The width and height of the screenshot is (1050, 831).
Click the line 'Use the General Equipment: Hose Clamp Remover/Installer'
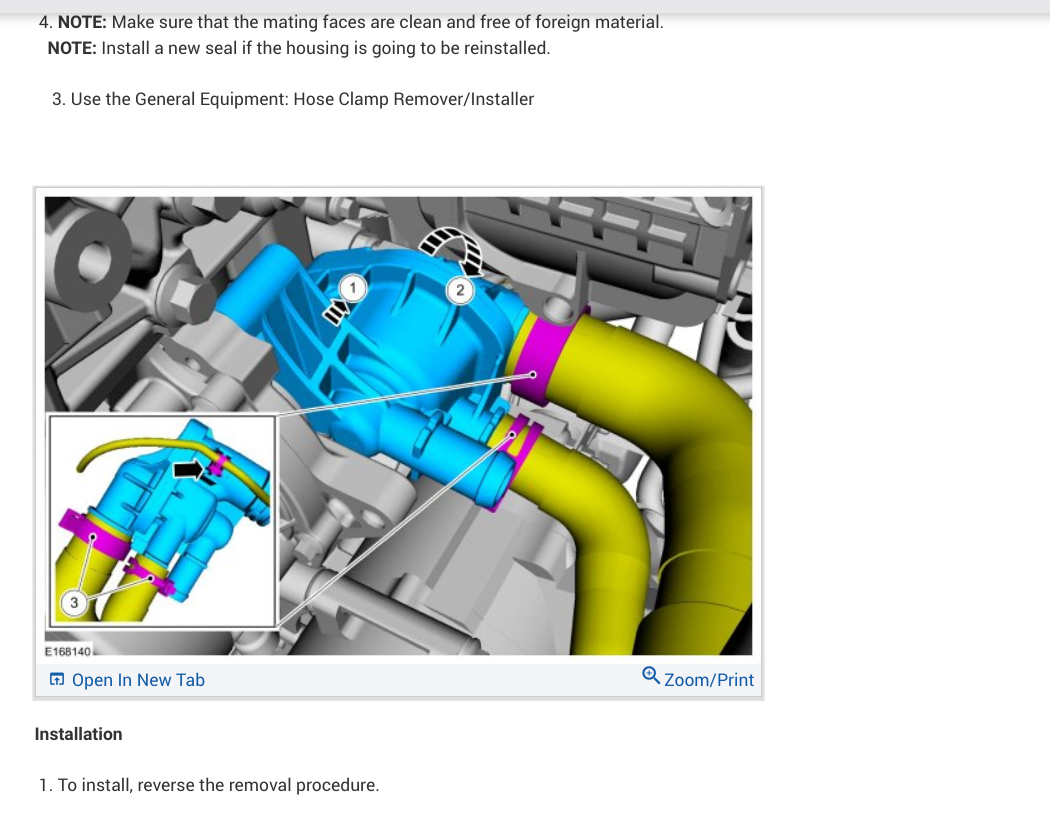(302, 99)
